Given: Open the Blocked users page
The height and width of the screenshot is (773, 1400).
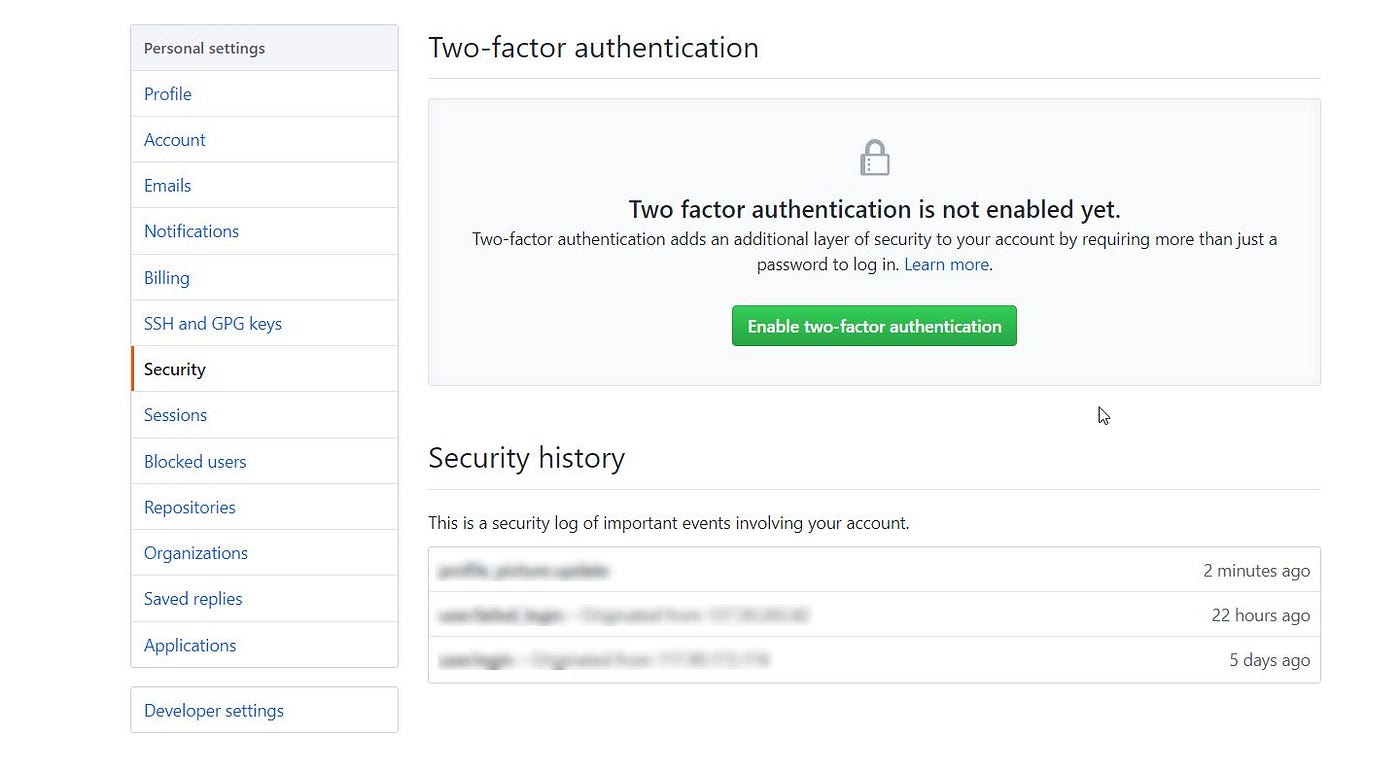Looking at the screenshot, I should point(194,461).
